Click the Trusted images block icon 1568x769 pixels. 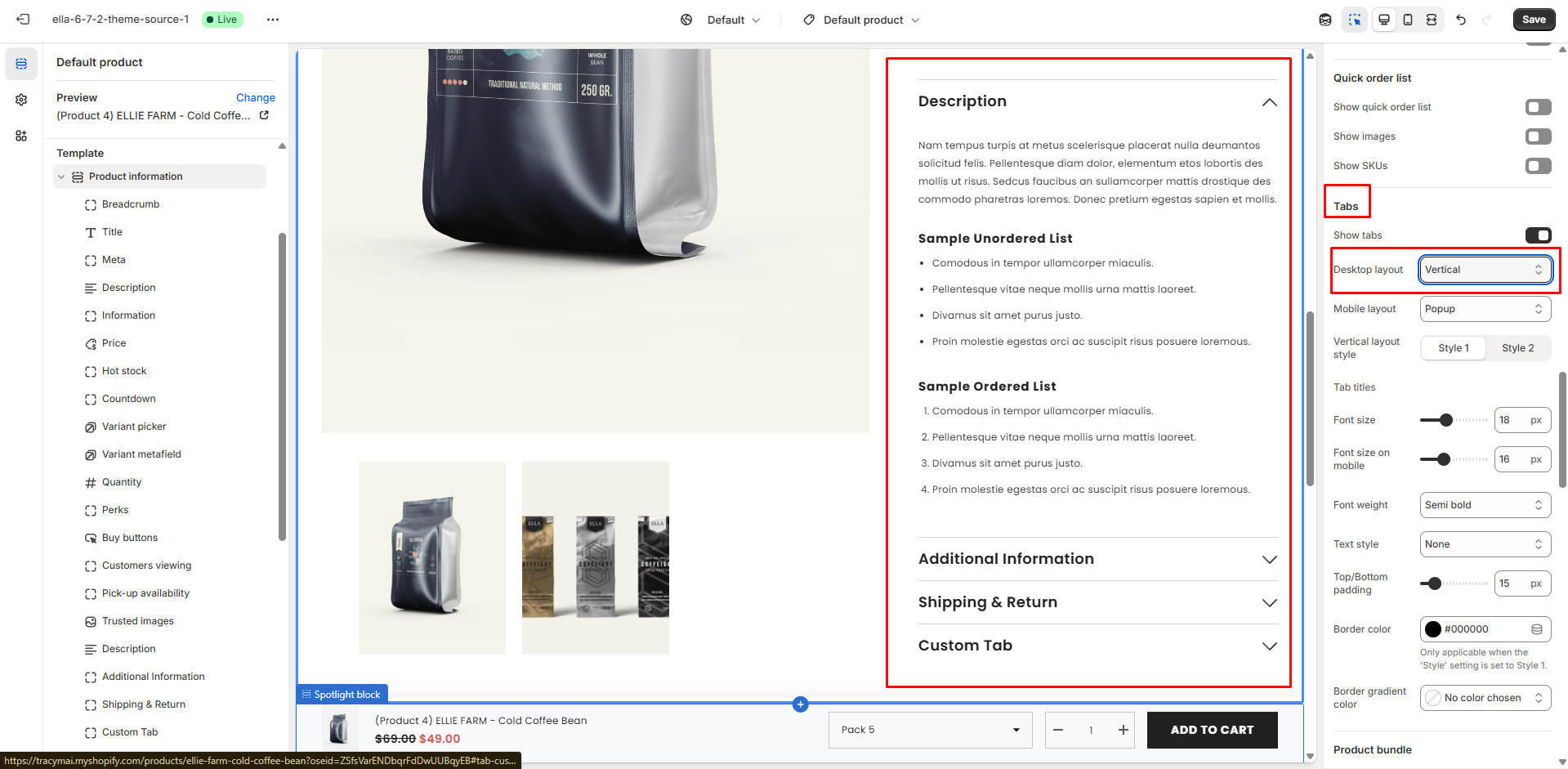tap(91, 621)
